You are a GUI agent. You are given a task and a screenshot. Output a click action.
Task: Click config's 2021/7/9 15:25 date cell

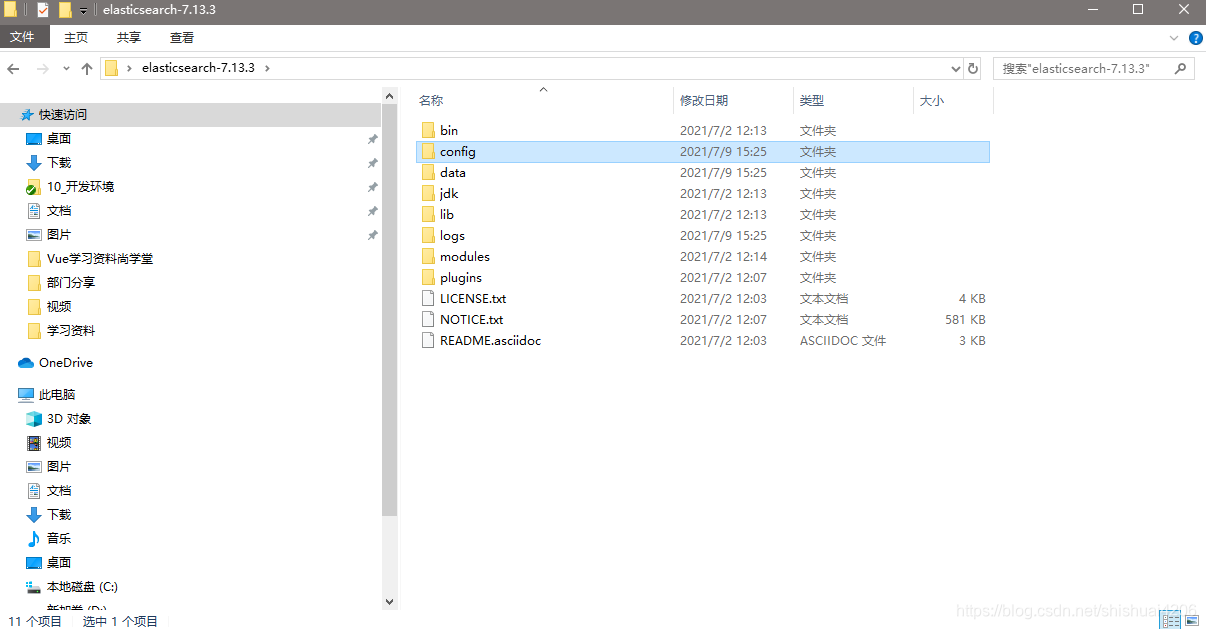pyautogui.click(x=723, y=151)
